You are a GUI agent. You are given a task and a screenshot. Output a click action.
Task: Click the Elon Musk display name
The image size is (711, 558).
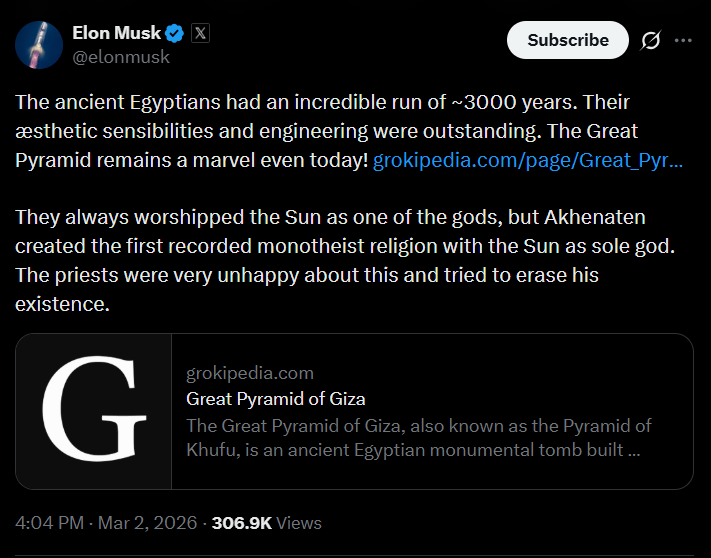point(116,33)
